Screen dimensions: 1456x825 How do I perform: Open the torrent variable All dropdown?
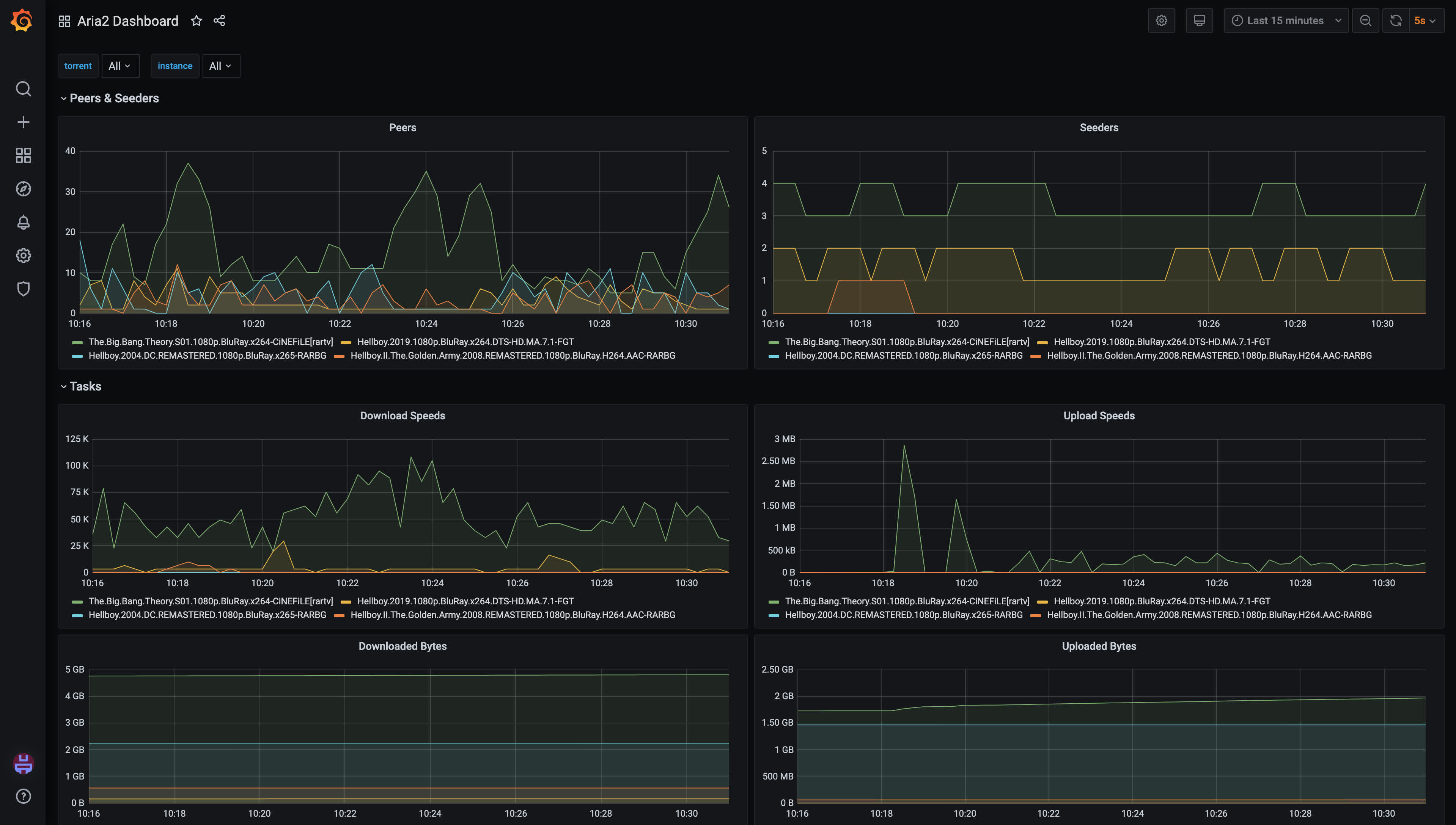pos(119,66)
